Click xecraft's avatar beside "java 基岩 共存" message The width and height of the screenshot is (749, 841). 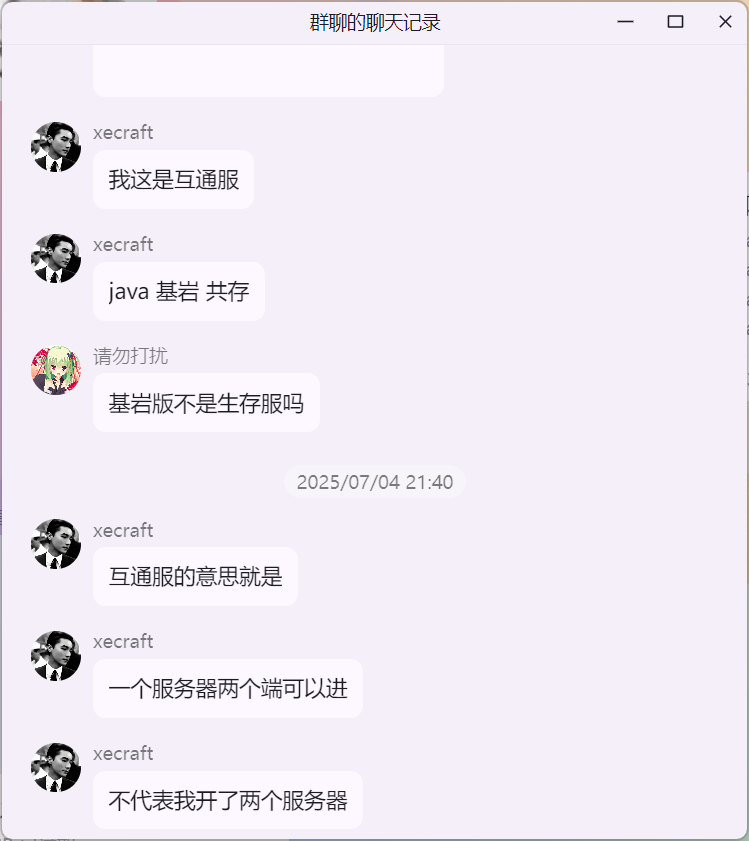56,259
